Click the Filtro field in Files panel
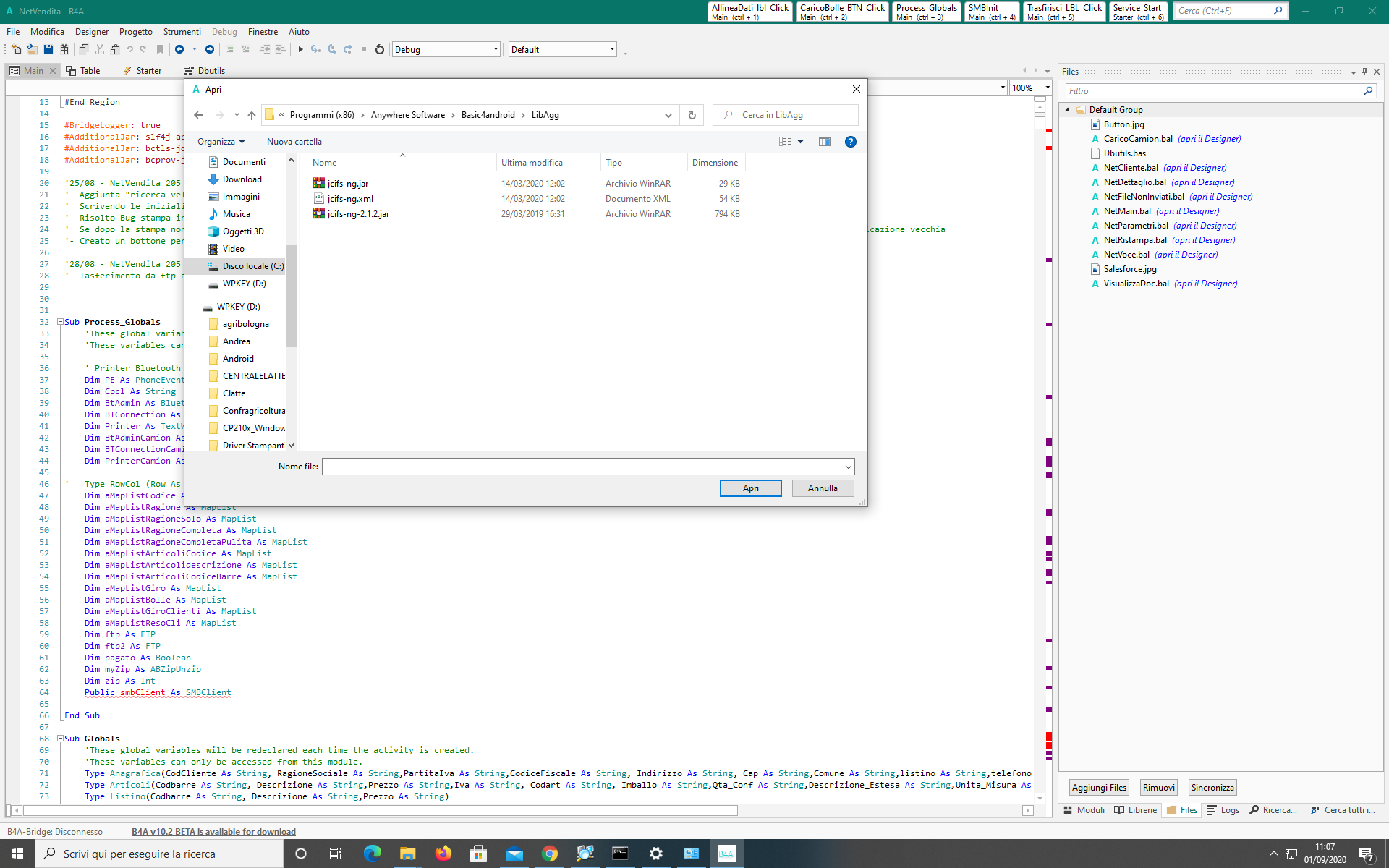 (x=1215, y=91)
